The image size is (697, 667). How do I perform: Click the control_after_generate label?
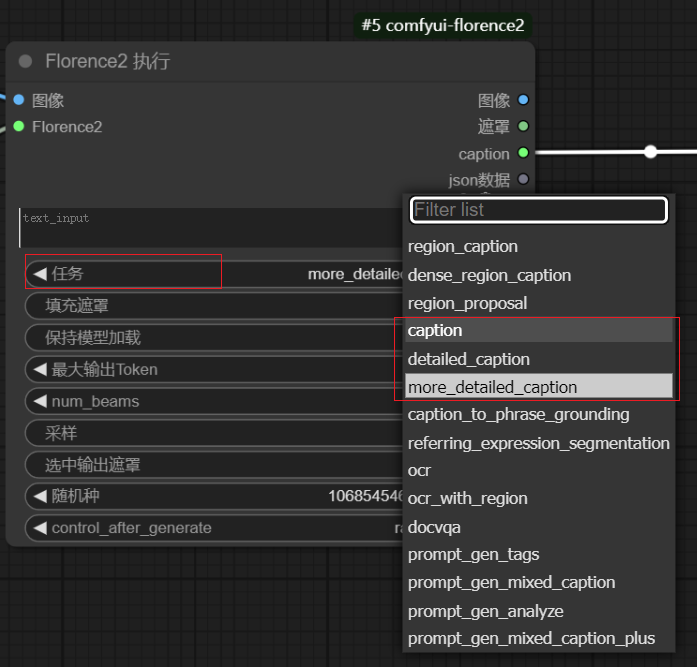(132, 528)
